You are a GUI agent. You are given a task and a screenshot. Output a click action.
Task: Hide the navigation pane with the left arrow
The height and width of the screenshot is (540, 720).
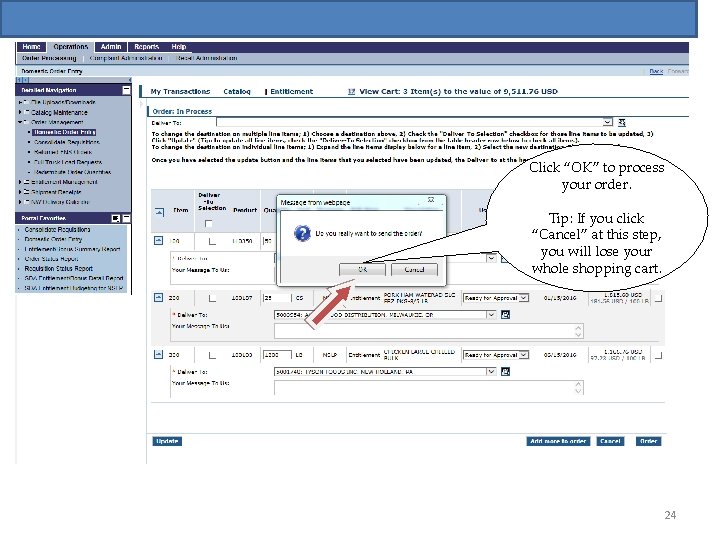click(129, 80)
